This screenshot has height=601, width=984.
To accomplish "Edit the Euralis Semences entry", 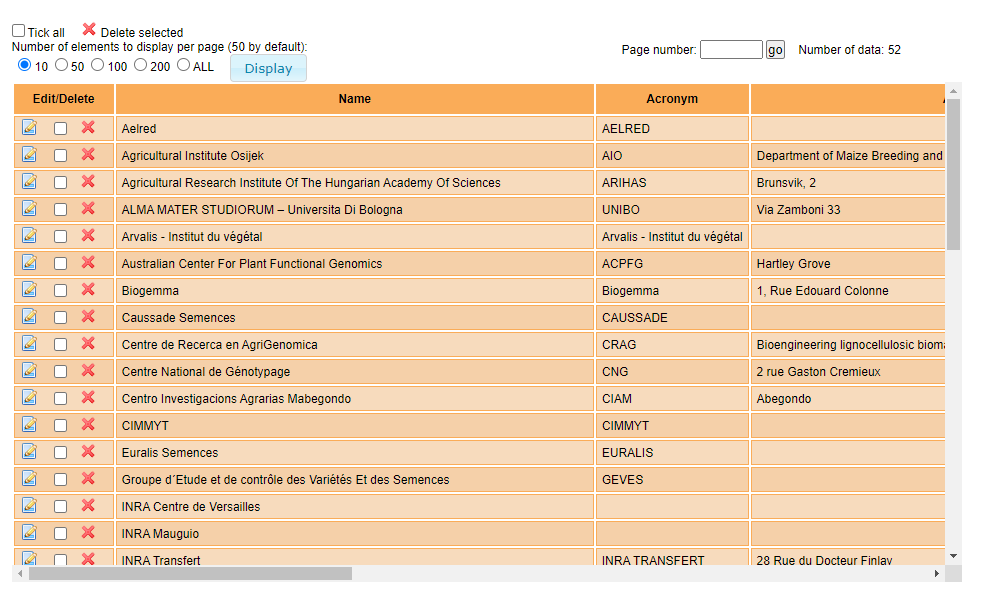I will (29, 451).
